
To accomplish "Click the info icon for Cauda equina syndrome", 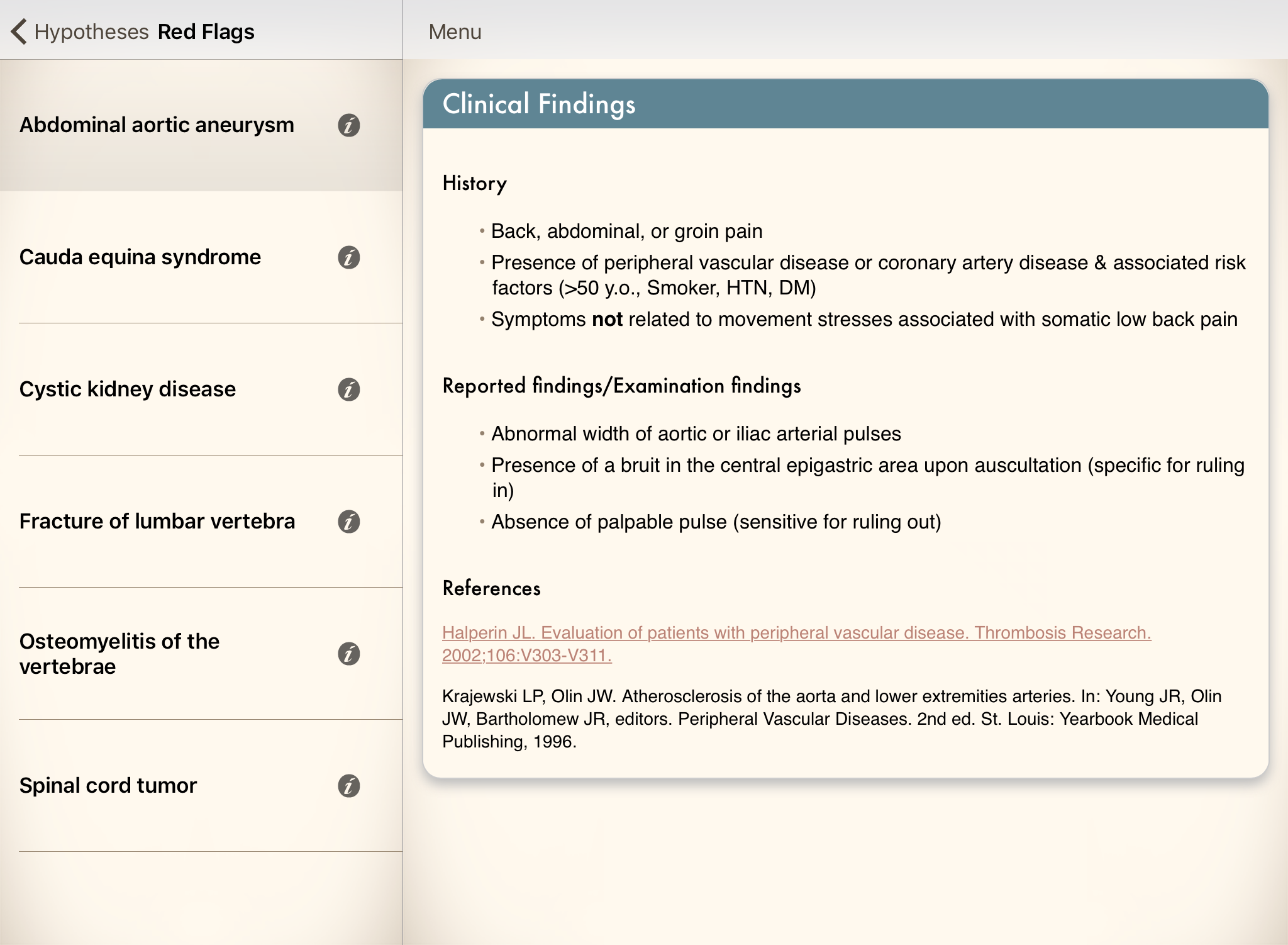I will (350, 256).
